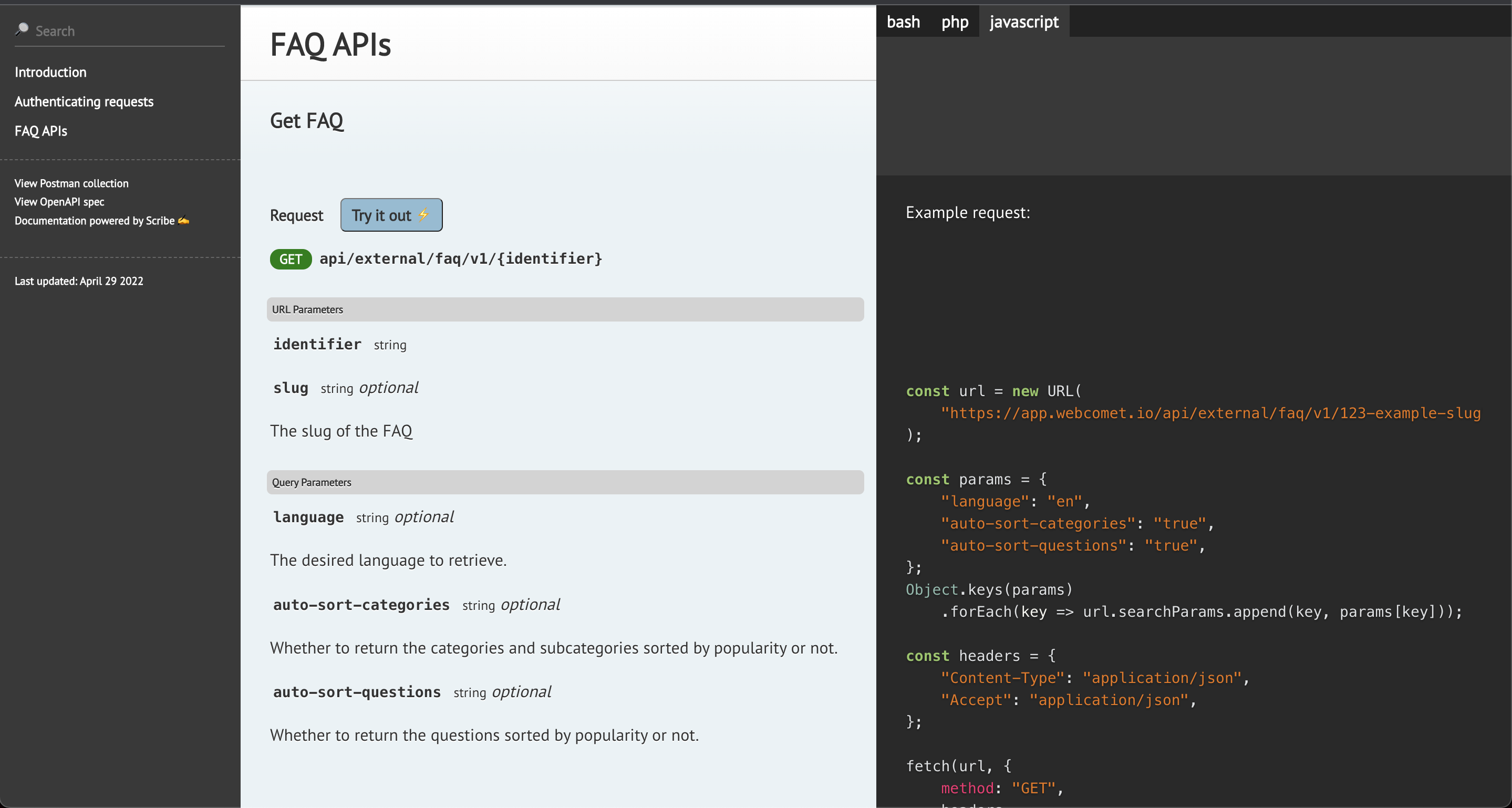
Task: Open the Introduction section link
Action: click(x=50, y=72)
